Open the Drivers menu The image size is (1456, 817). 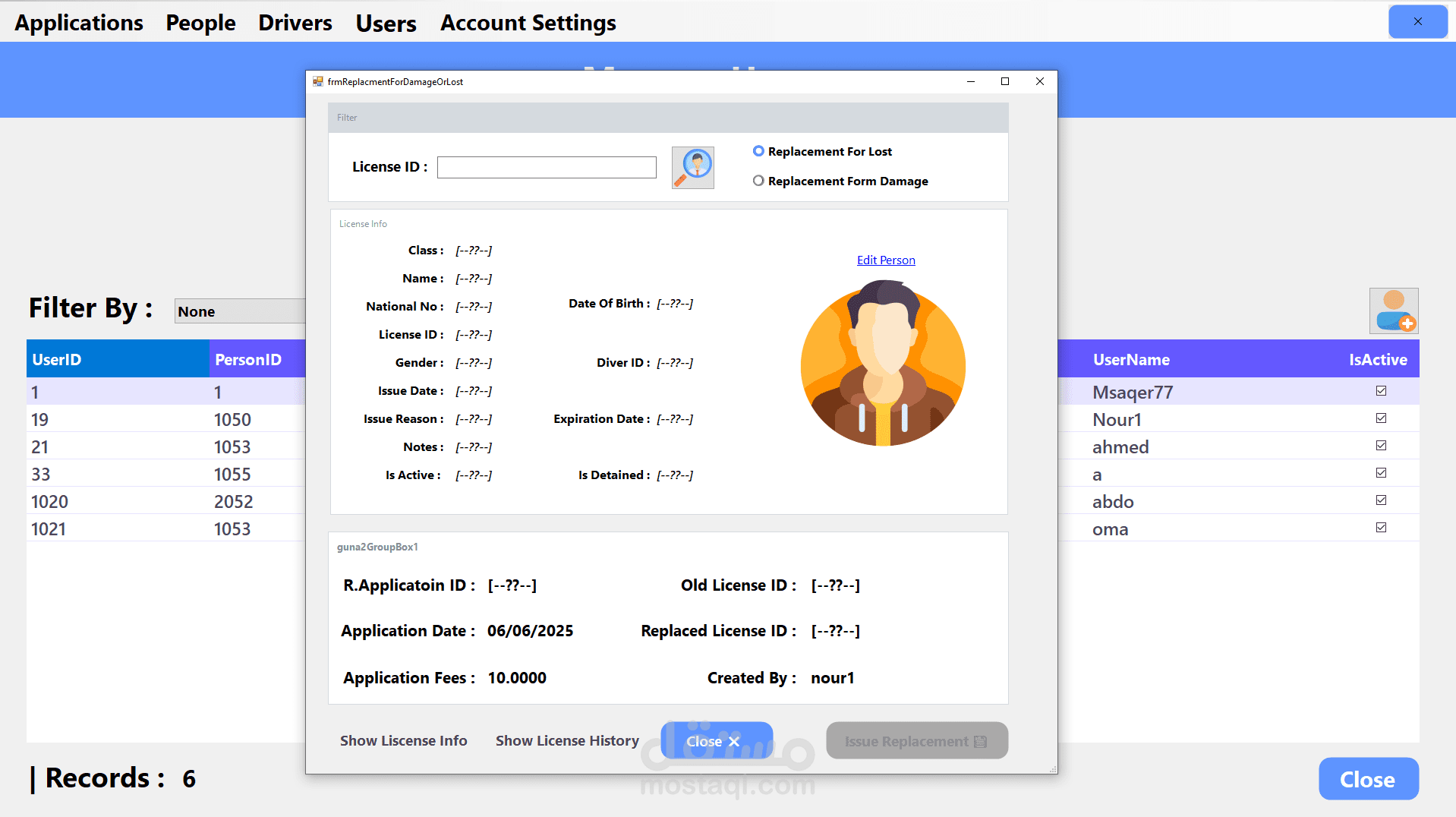(295, 23)
